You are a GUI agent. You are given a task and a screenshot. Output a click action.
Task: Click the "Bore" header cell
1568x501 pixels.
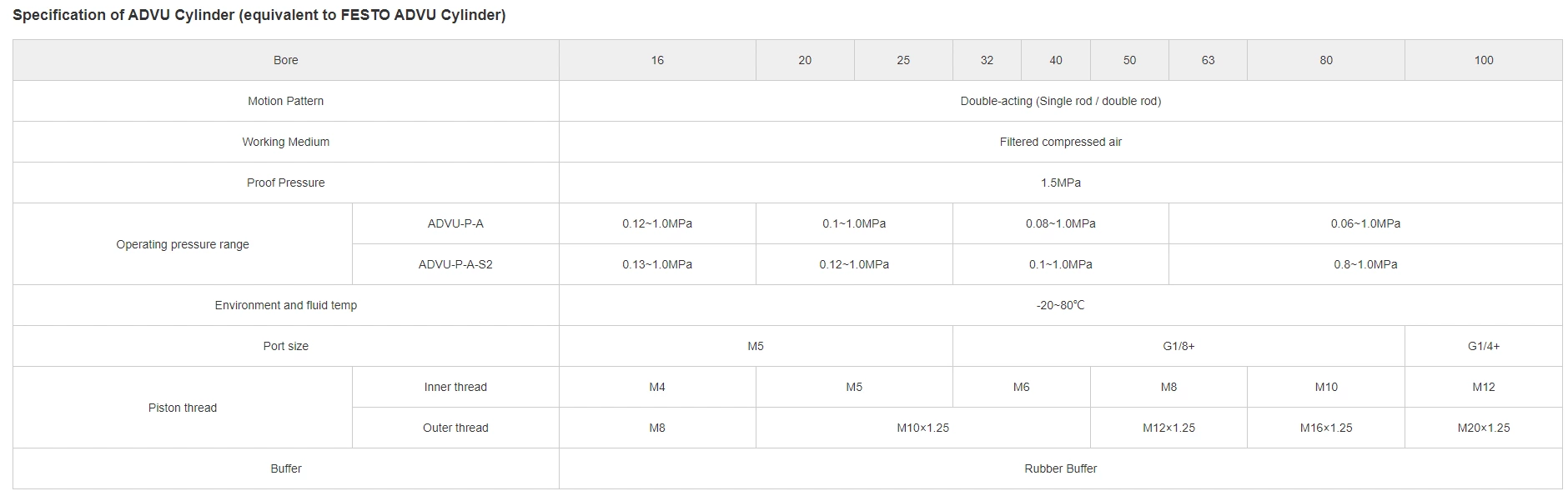[x=285, y=60]
